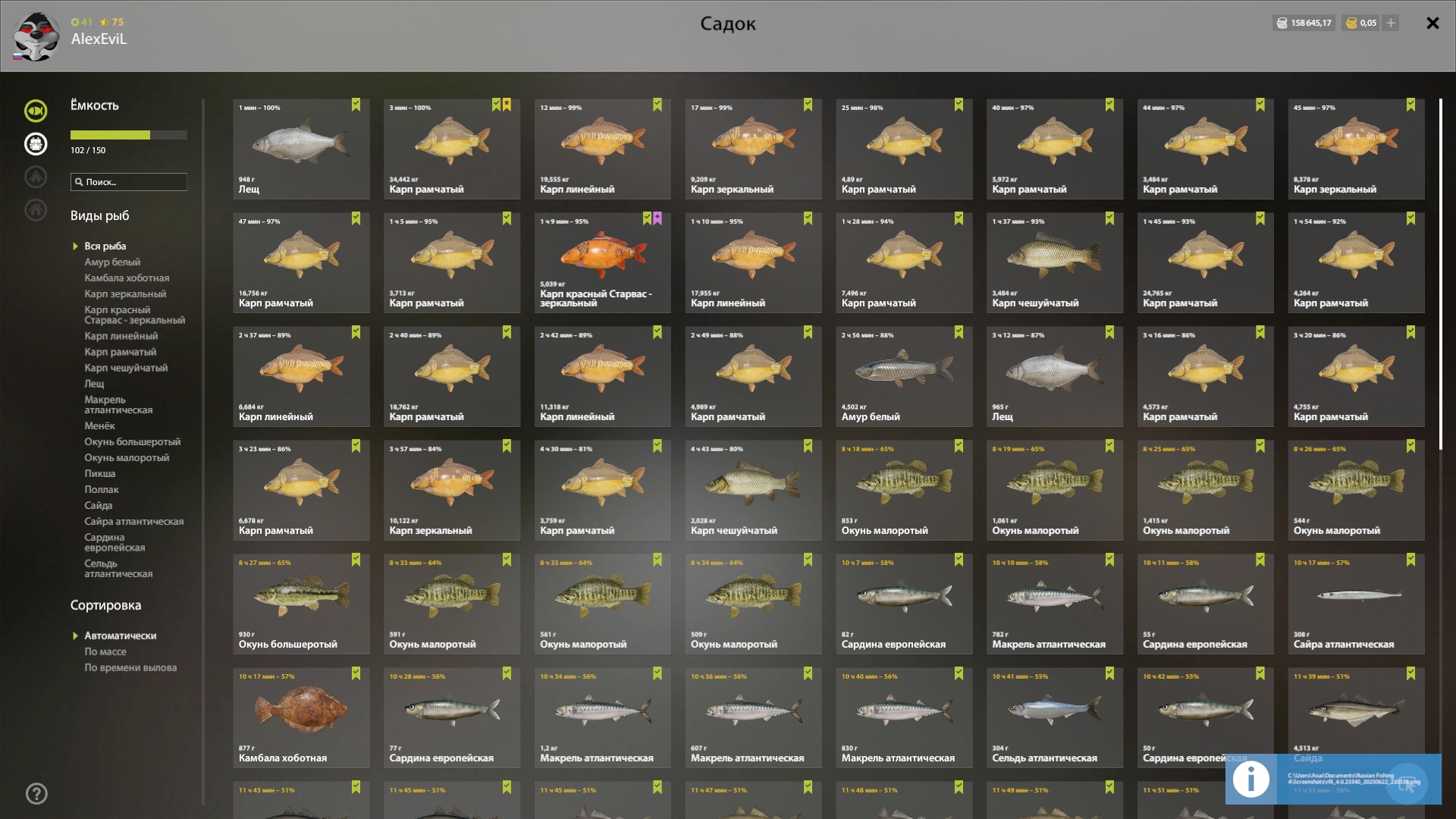
Task: Sort По времени вылова
Action: click(x=130, y=667)
